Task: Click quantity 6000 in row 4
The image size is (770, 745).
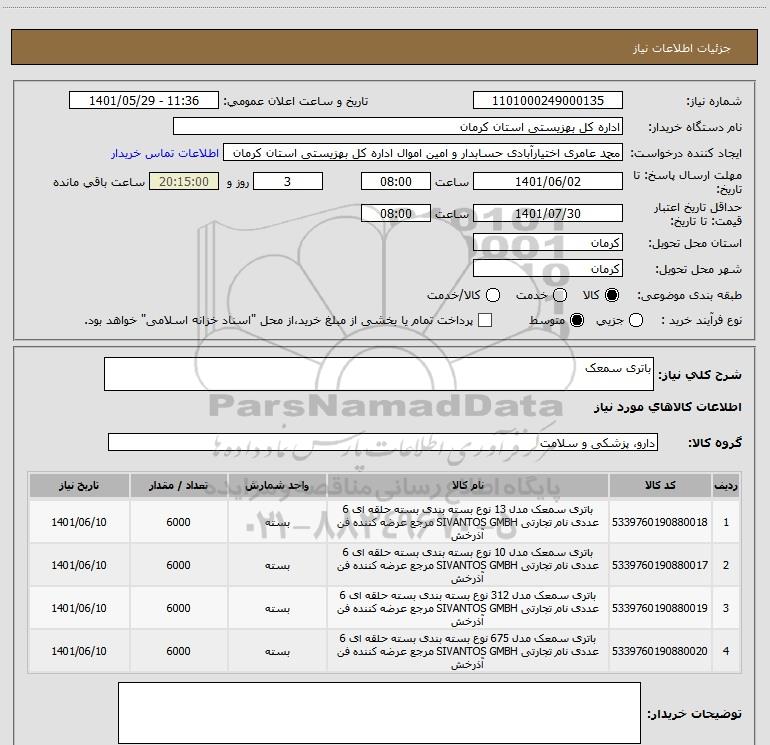Action: 178,651
